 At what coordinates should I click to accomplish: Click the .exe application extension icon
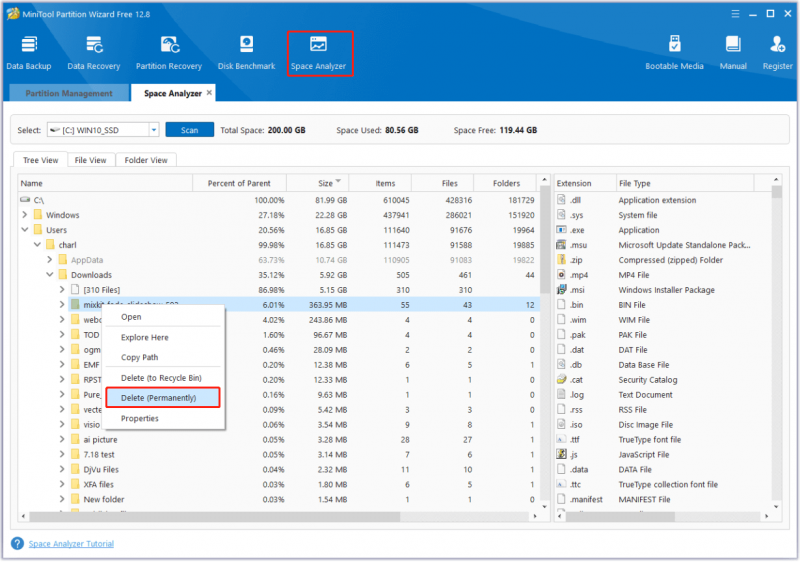[x=561, y=230]
